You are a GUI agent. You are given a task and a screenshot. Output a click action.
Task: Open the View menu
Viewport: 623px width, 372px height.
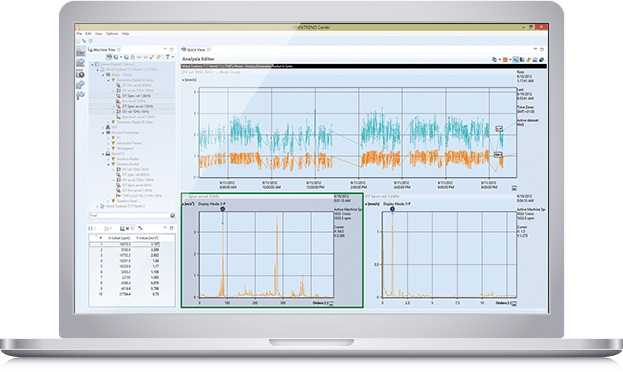(99, 34)
